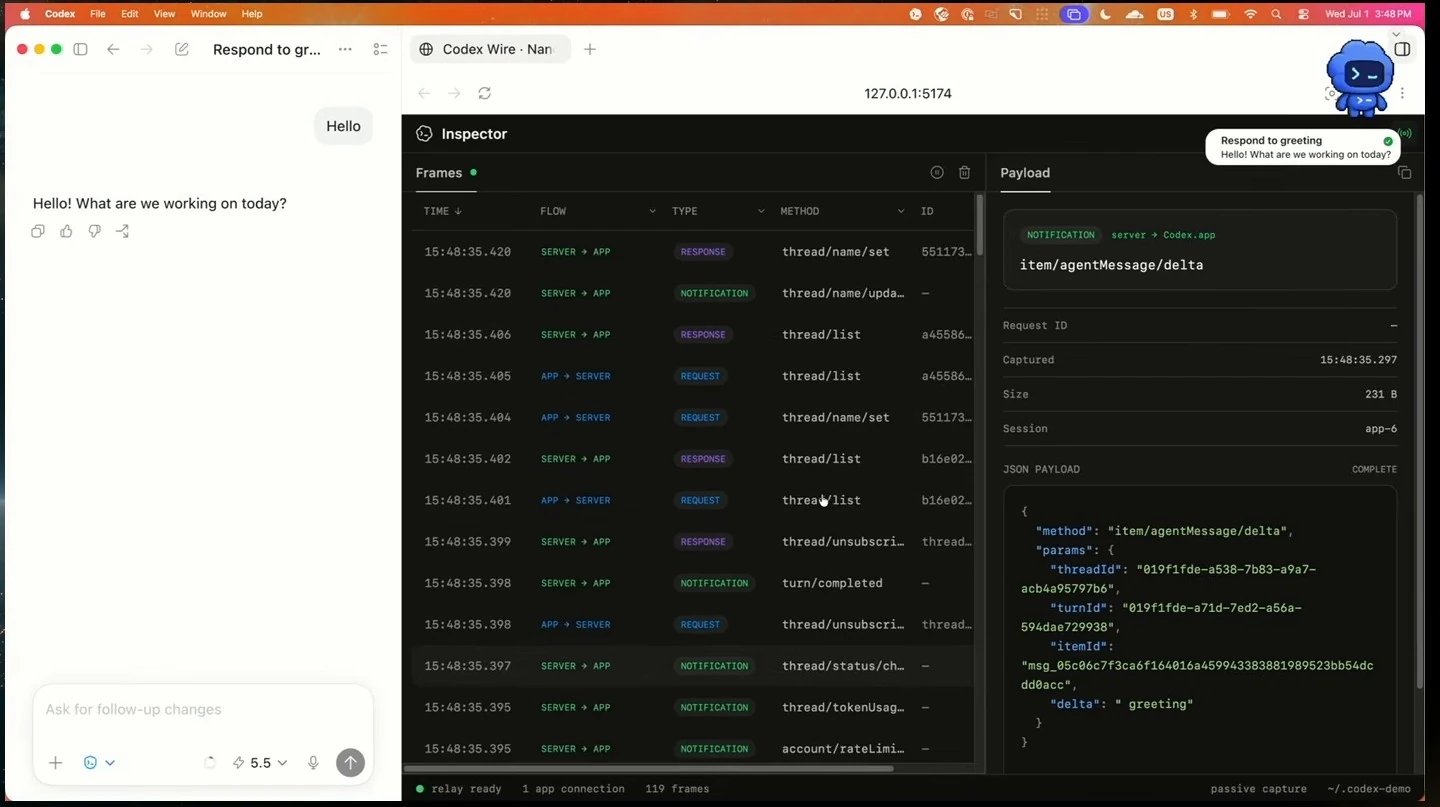
Task: Share the response with arrow icon
Action: (122, 231)
